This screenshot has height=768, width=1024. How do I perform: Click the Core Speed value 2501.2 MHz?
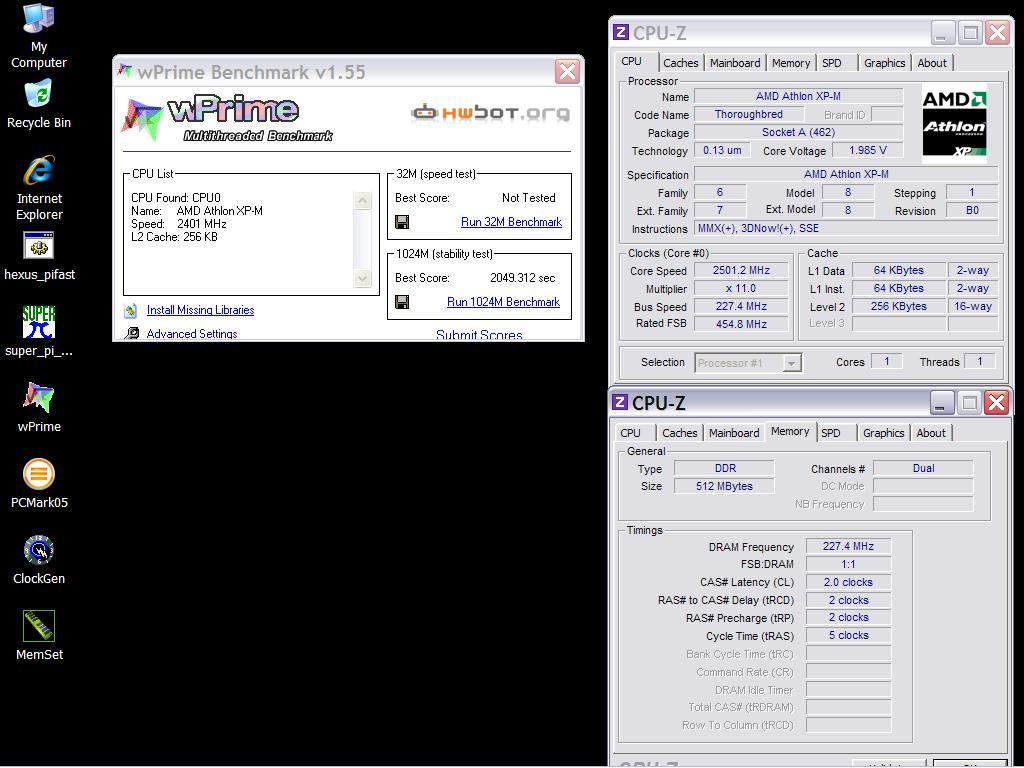click(x=741, y=270)
